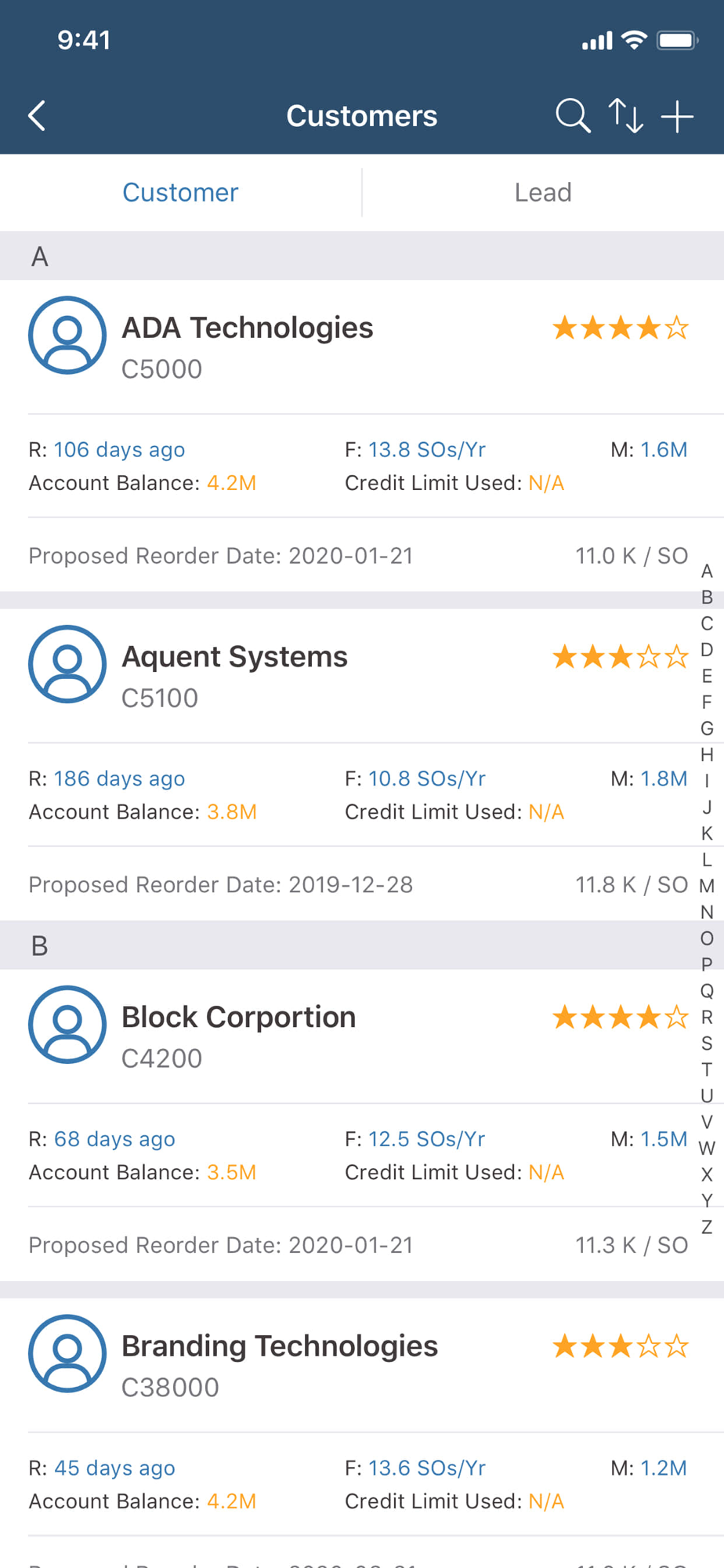This screenshot has width=724, height=1568.
Task: Tap Branding Technologies 13.6 SOs/Yr frequency
Action: coord(427,1468)
